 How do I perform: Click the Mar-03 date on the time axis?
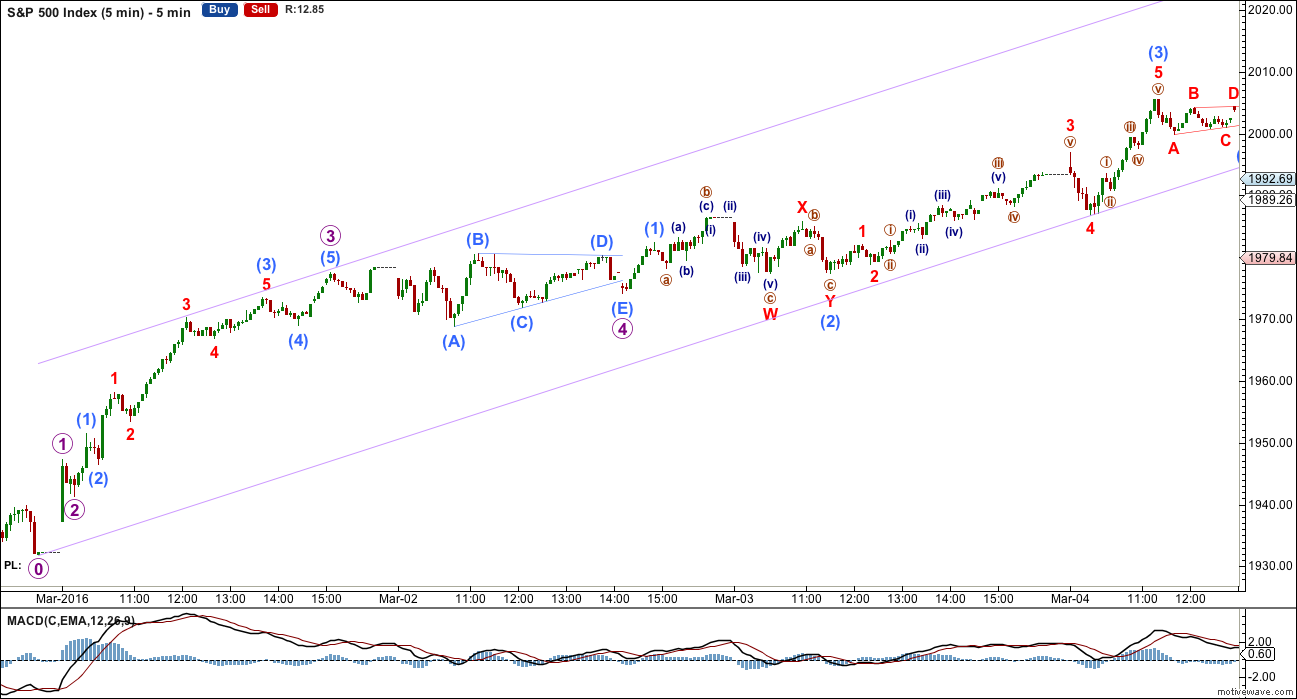coord(734,598)
